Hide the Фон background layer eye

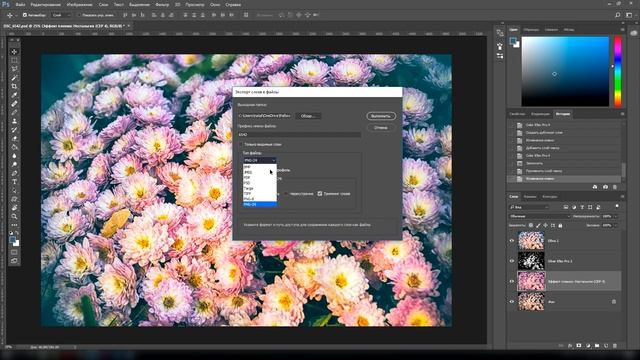coord(512,302)
